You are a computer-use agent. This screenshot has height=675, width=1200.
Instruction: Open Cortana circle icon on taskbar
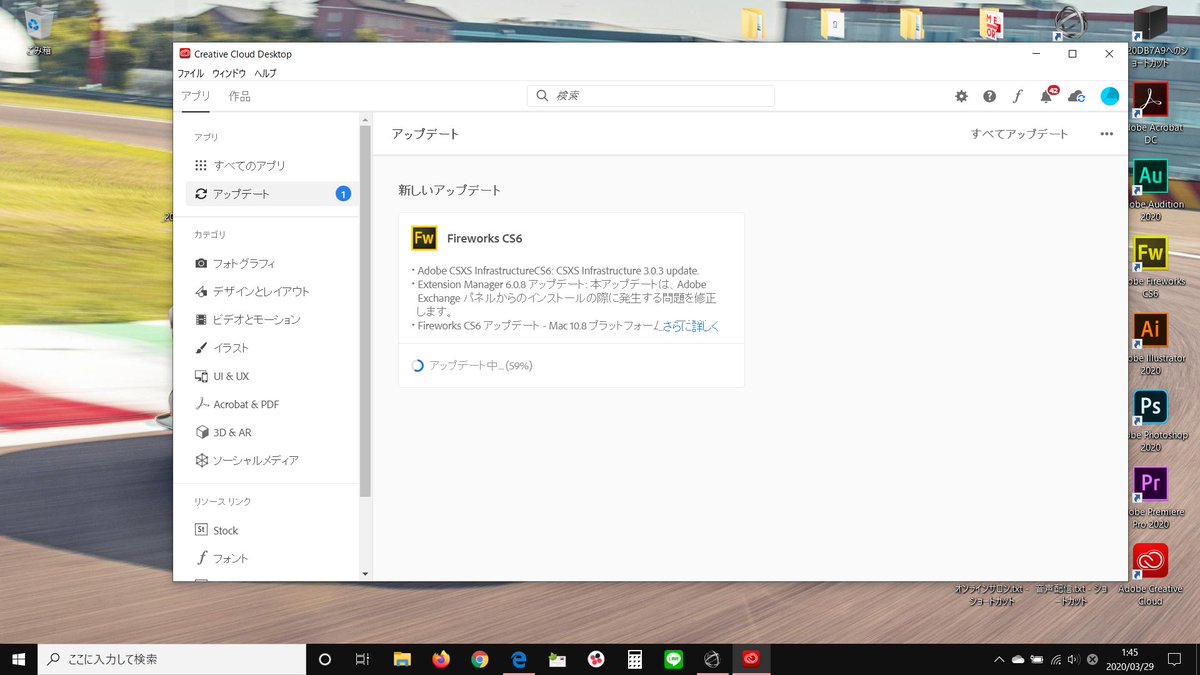click(324, 659)
